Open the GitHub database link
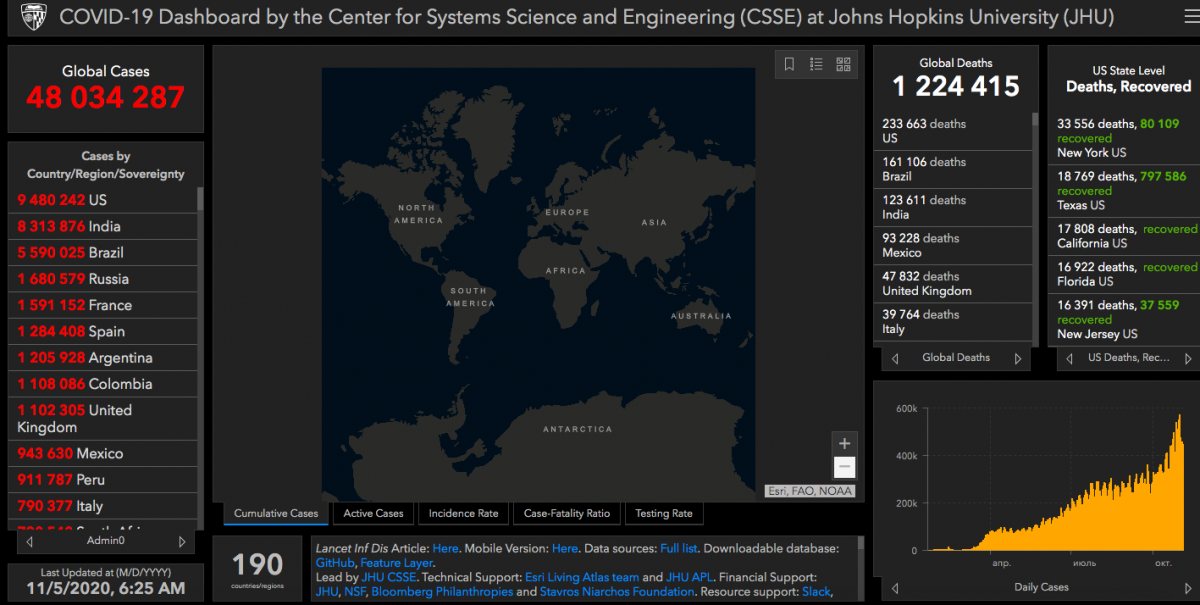Viewport: 1200px width, 605px height. [x=335, y=563]
